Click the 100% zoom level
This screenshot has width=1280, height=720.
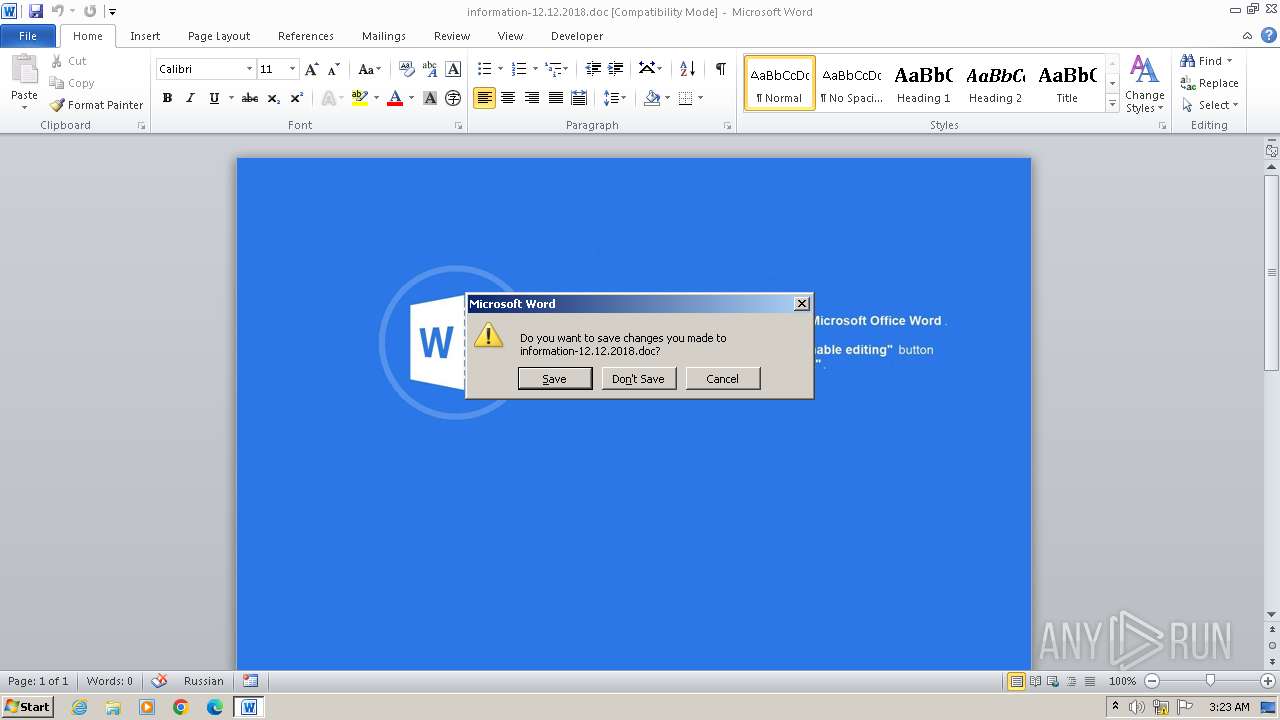tap(1122, 681)
